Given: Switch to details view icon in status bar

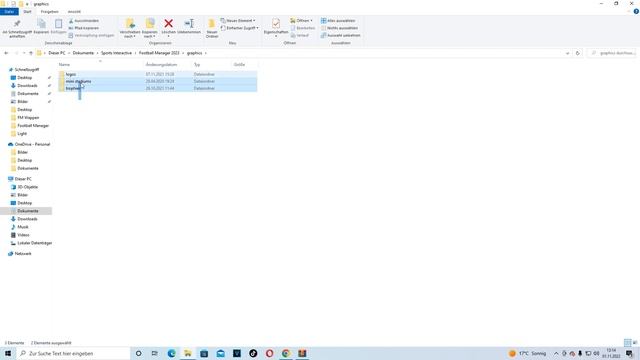Looking at the screenshot, I should coord(627,343).
